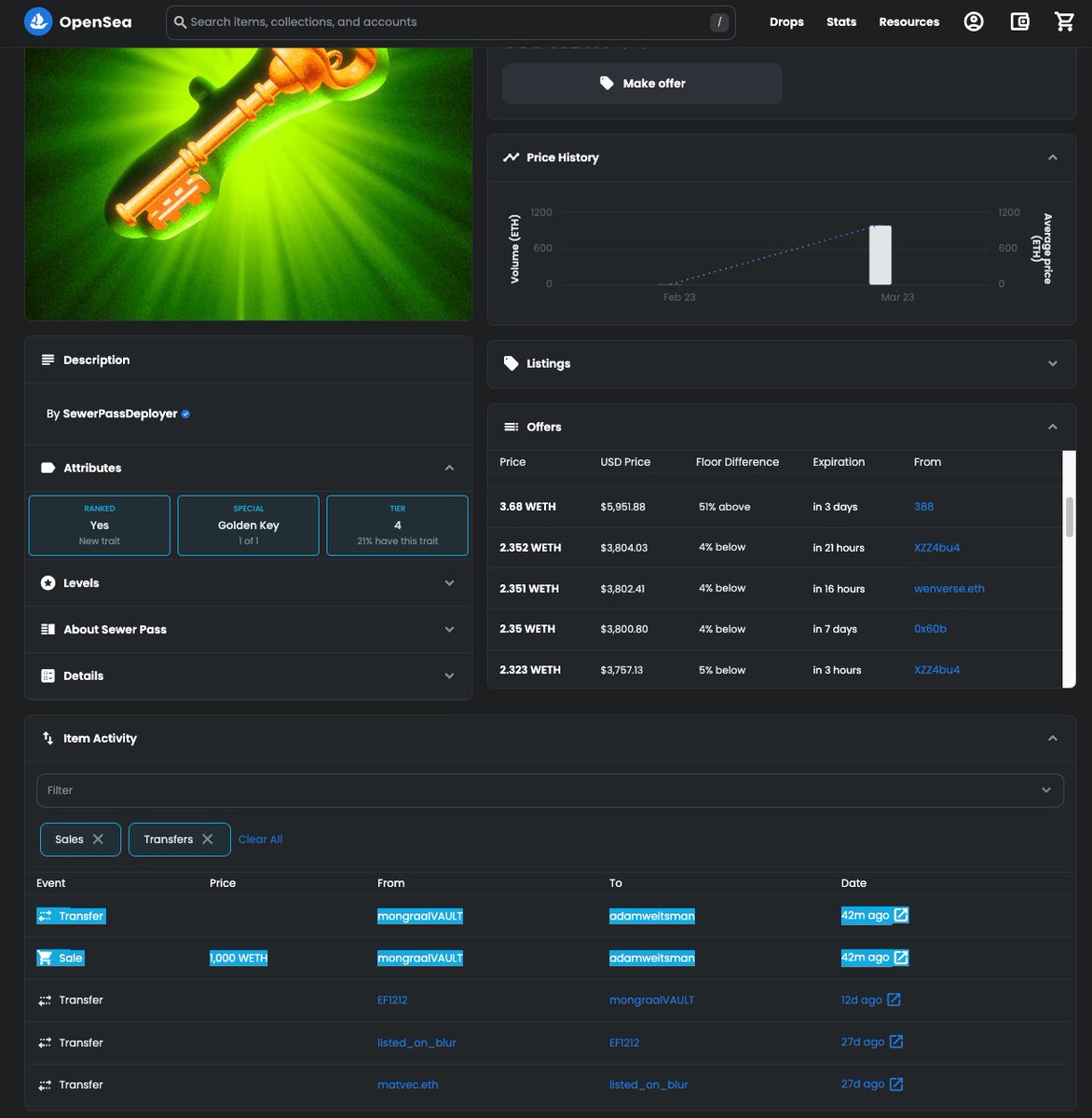Viewport: 1092px width, 1118px height.
Task: Click the Listings tag icon
Action: [511, 363]
